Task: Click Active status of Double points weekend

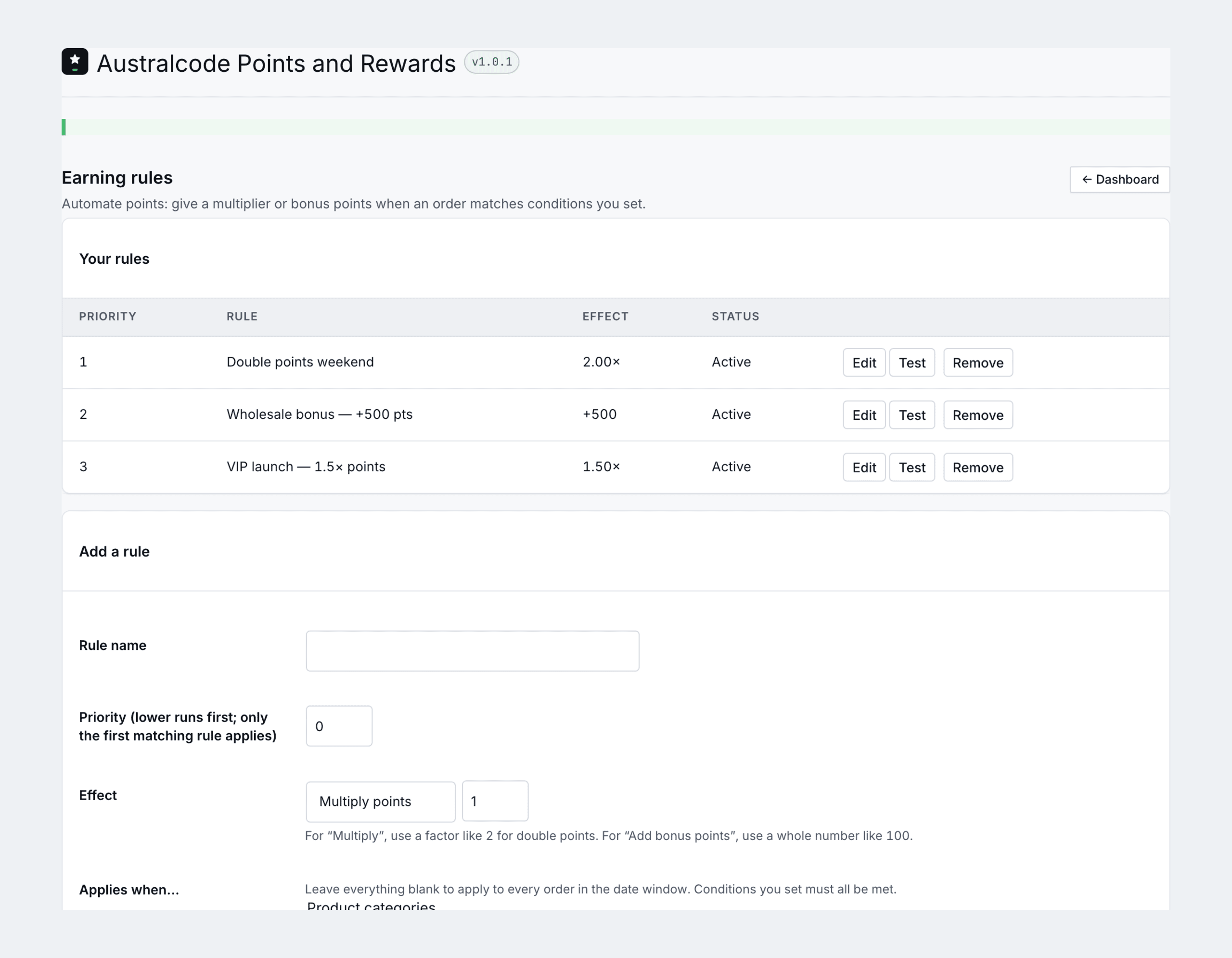Action: [x=731, y=362]
